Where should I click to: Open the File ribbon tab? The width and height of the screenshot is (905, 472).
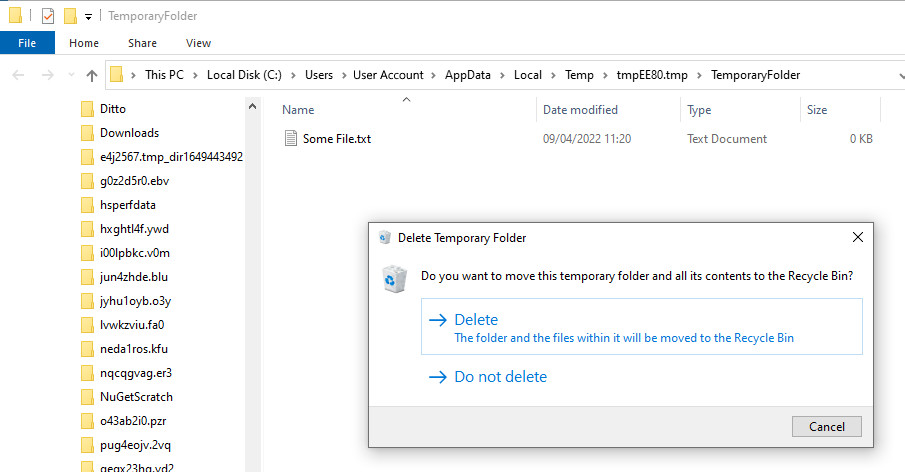pyautogui.click(x=27, y=43)
